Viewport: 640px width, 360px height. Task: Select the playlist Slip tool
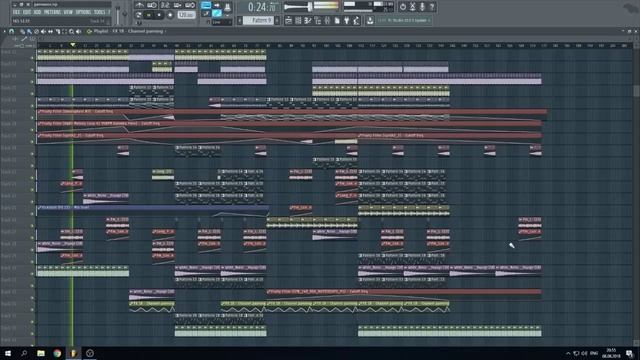[50, 31]
